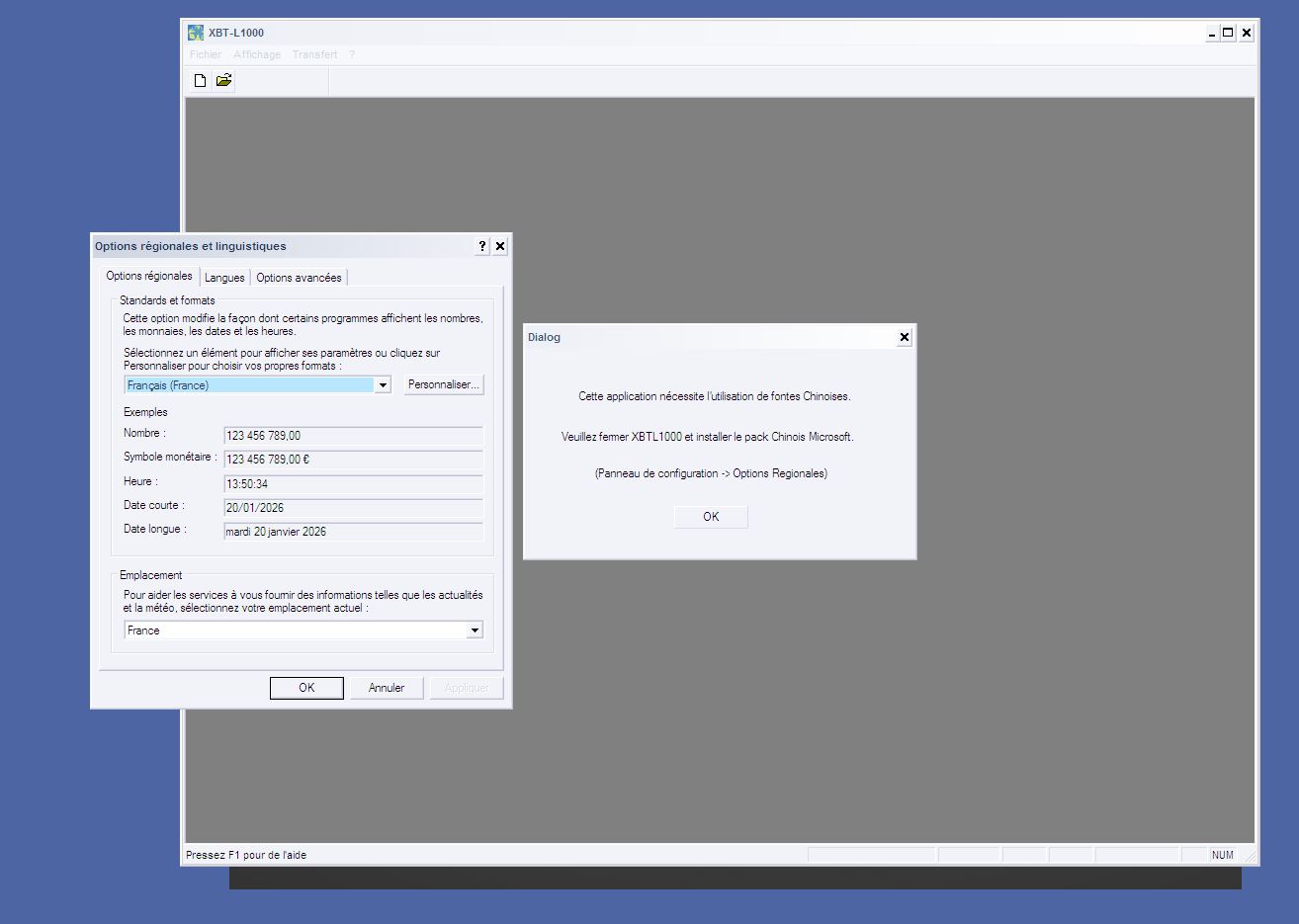Image resolution: width=1299 pixels, height=924 pixels.
Task: Click the question mark help button in regional options
Action: pos(481,247)
